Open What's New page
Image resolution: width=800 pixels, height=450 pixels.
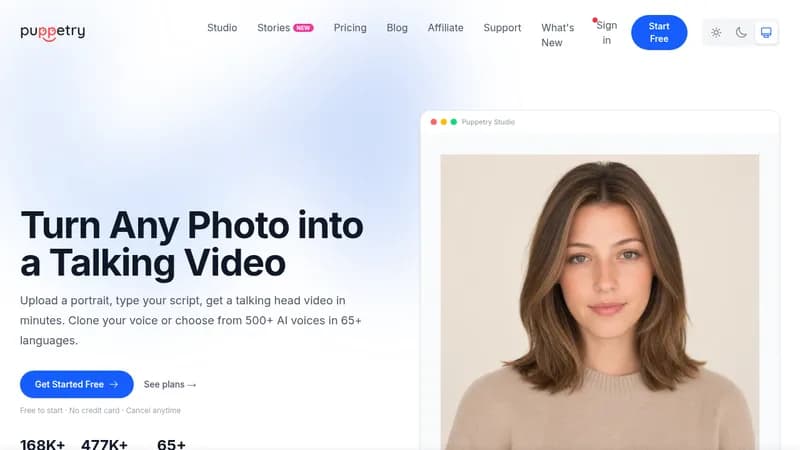557,35
